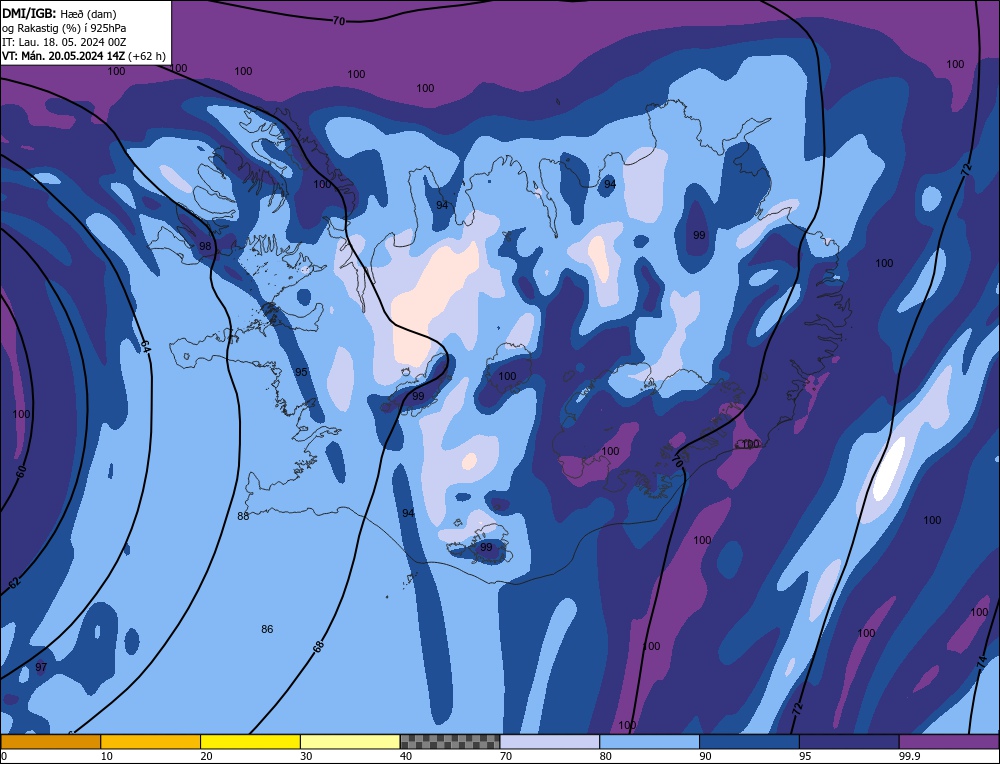Click the dark orange 0–10 legend swatch

click(50, 742)
